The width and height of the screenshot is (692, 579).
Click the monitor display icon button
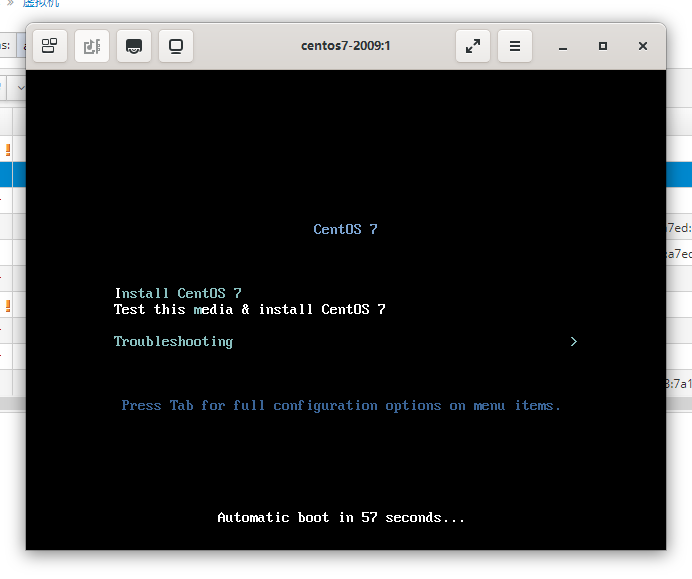coord(176,46)
